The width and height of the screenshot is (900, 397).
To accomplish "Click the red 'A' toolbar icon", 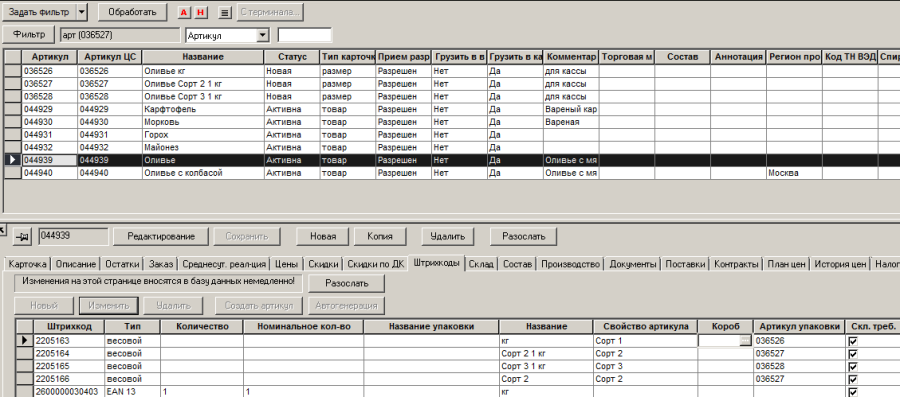I will (x=184, y=12).
